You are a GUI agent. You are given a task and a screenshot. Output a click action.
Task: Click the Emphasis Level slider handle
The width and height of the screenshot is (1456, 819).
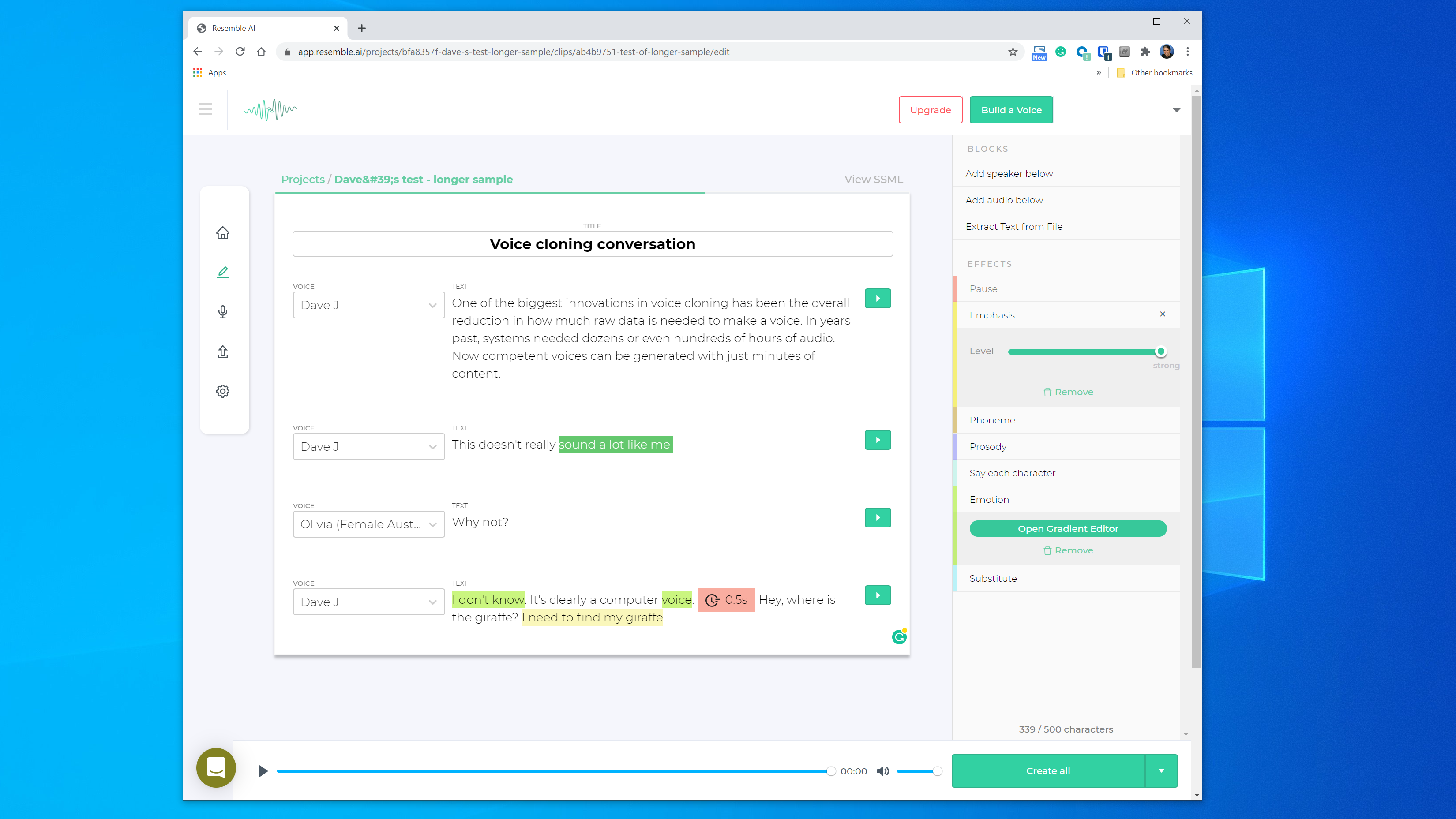1160,352
